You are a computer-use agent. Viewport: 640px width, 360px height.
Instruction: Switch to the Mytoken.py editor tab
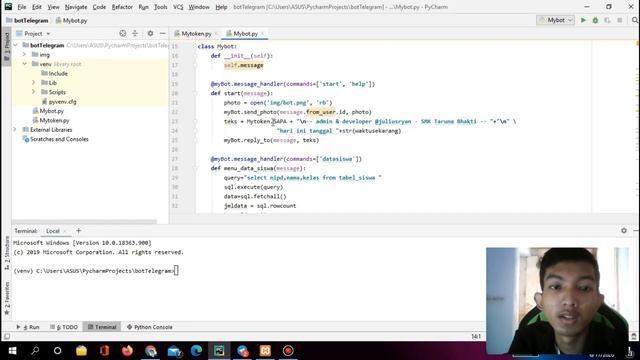(x=196, y=33)
